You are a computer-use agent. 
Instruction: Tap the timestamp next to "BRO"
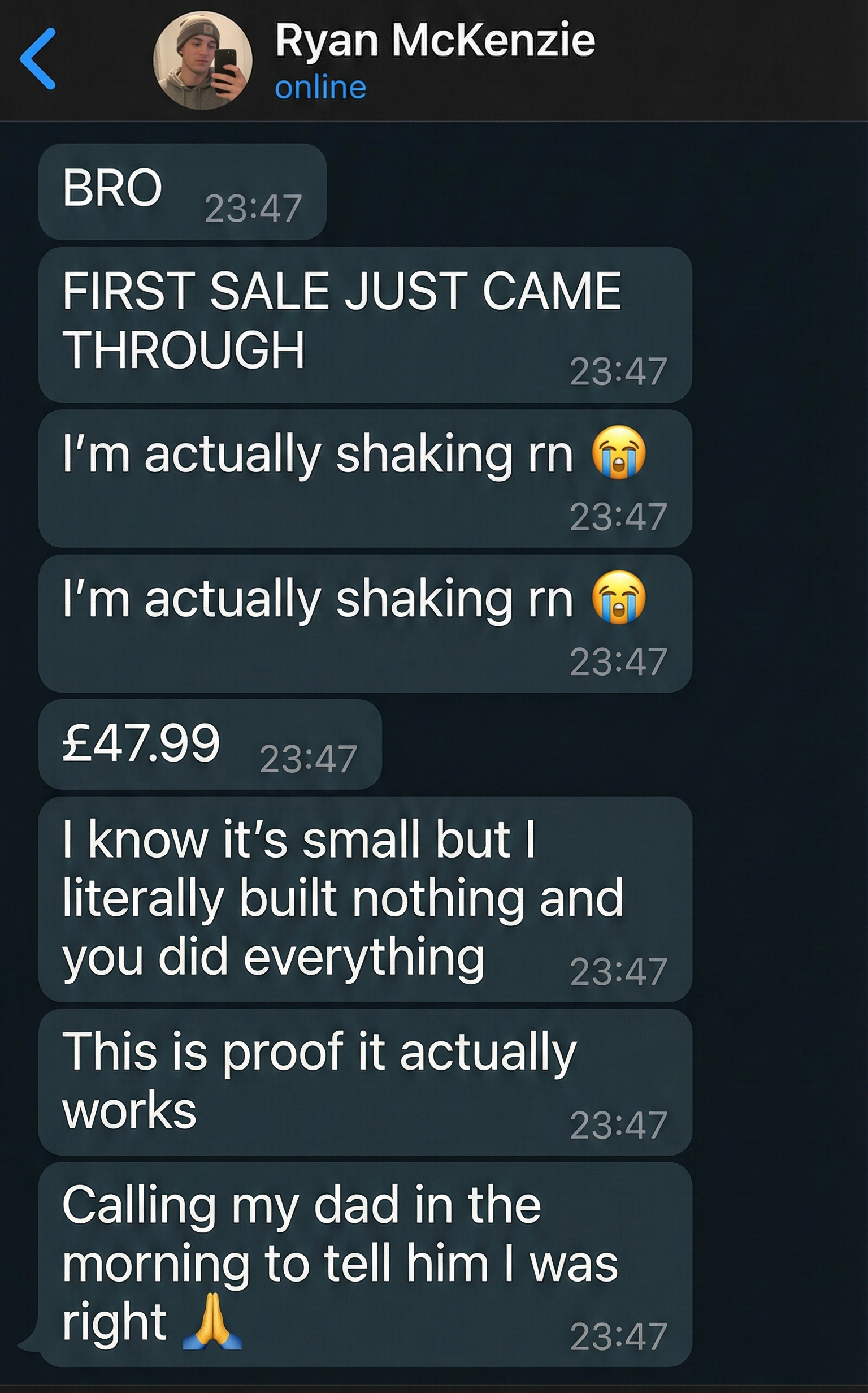[253, 209]
